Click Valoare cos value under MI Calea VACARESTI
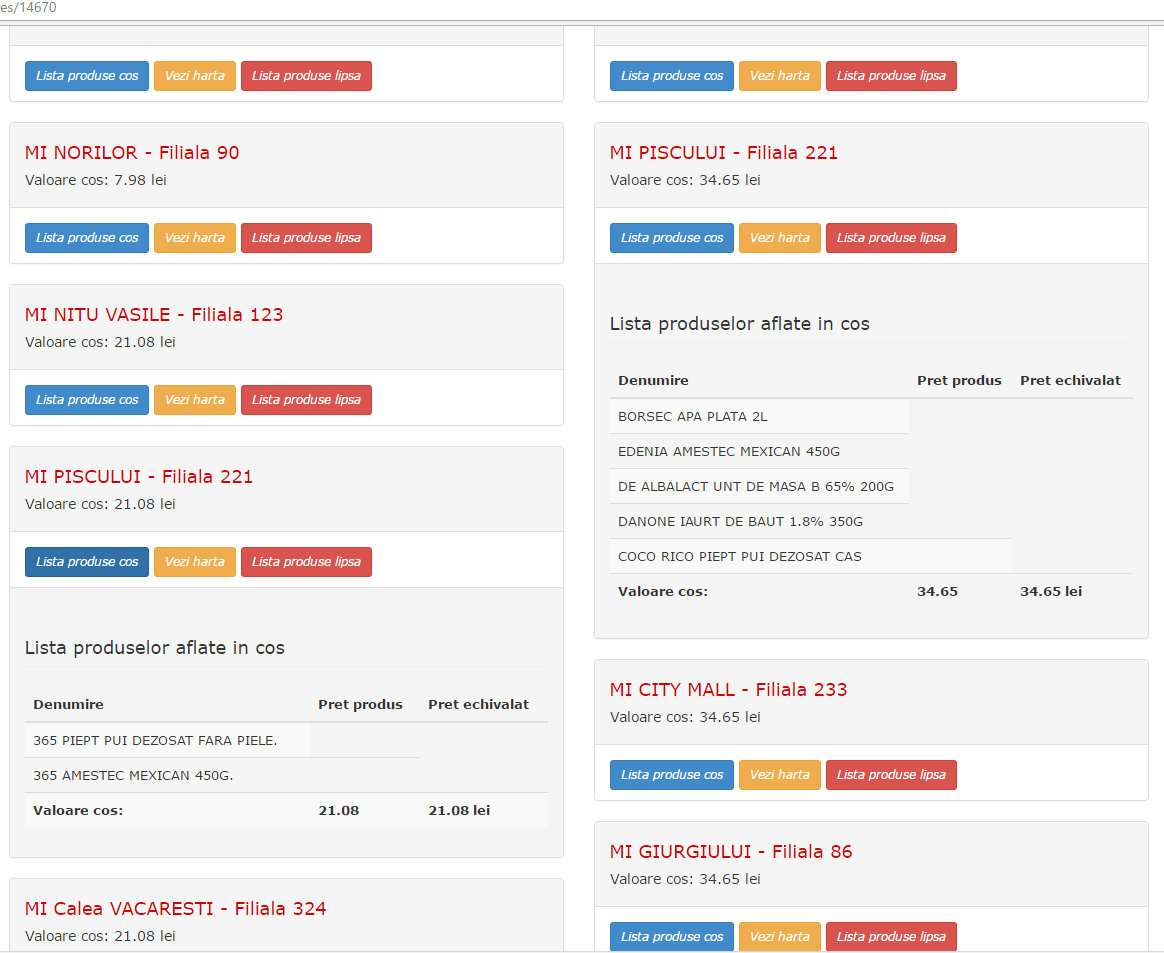 pos(100,936)
